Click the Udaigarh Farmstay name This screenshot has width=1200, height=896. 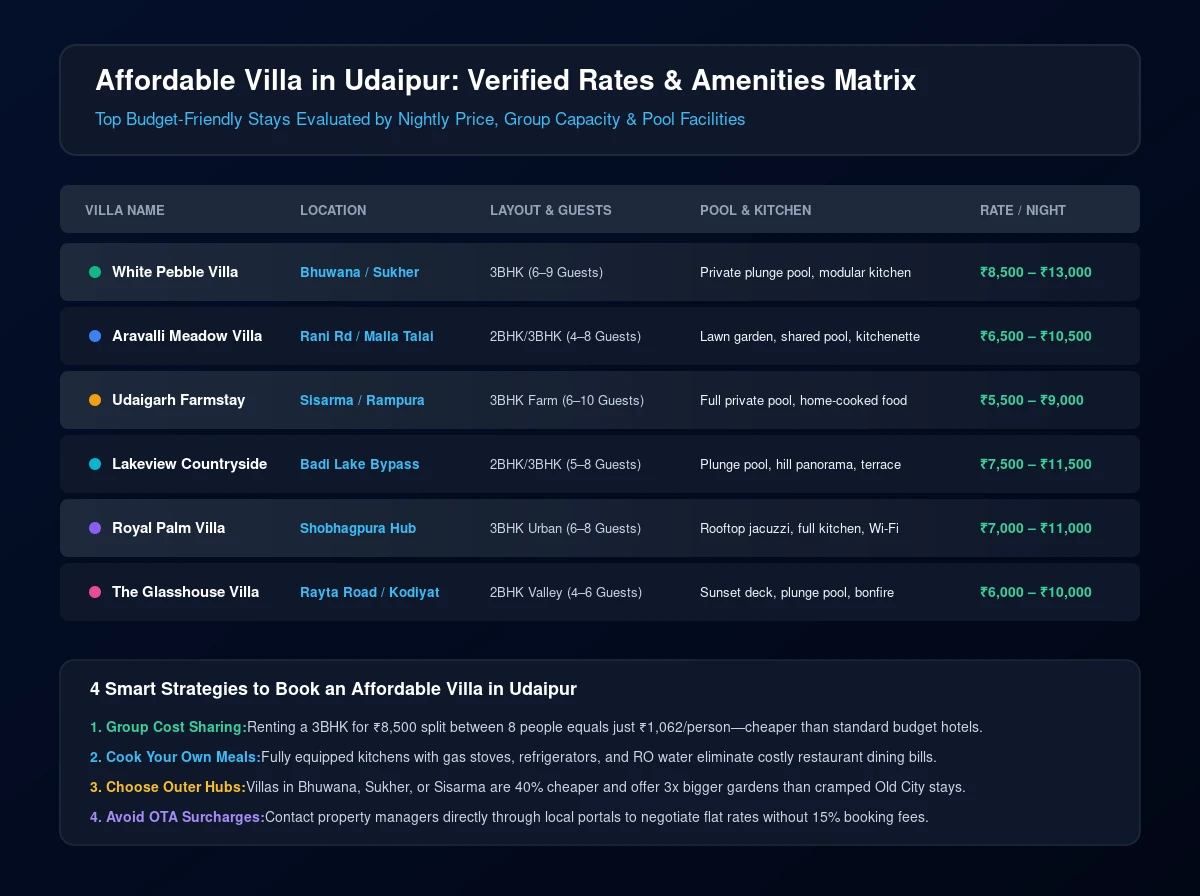[x=178, y=400]
